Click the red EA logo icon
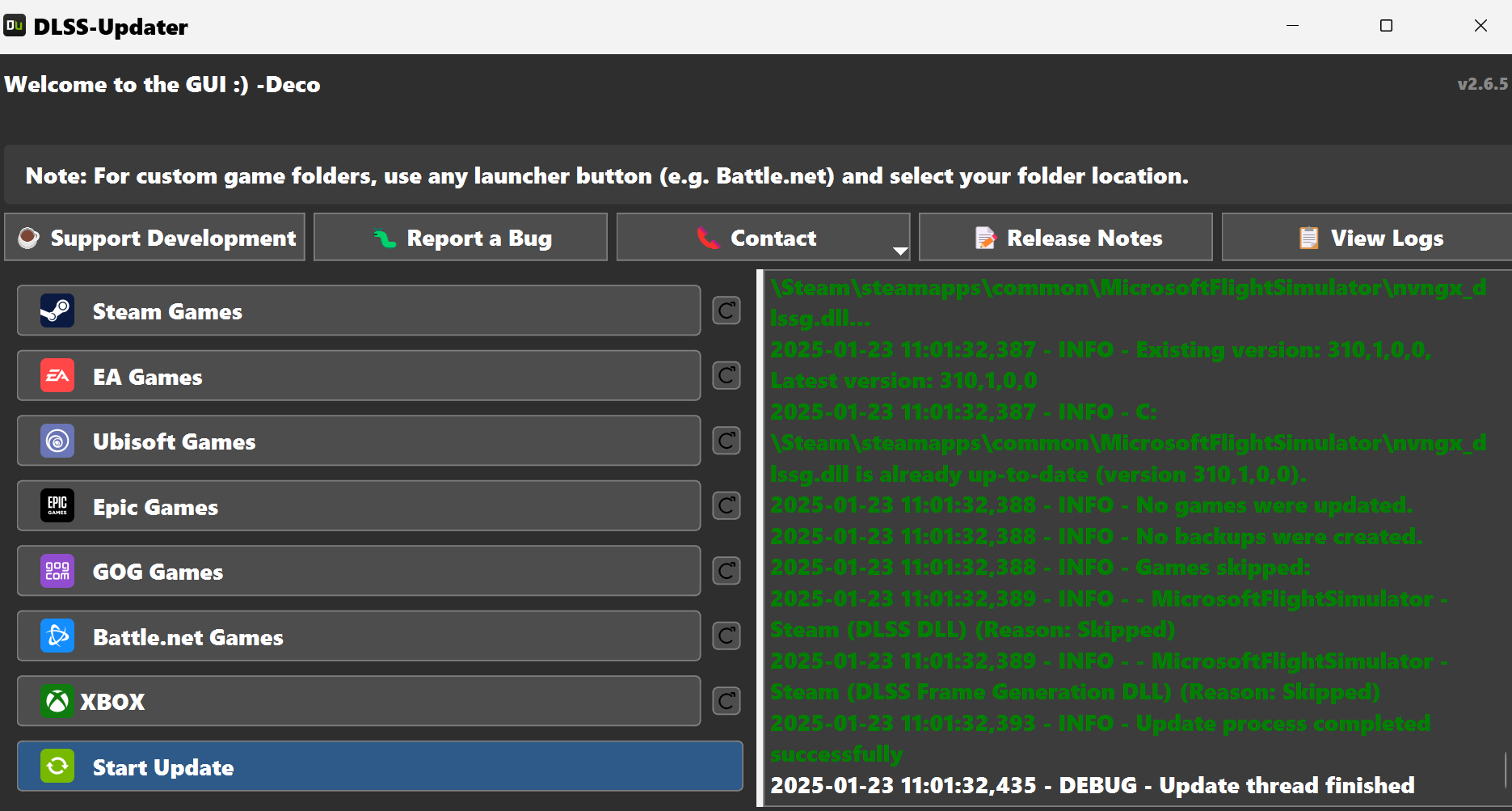This screenshot has width=1512, height=811. [x=57, y=375]
